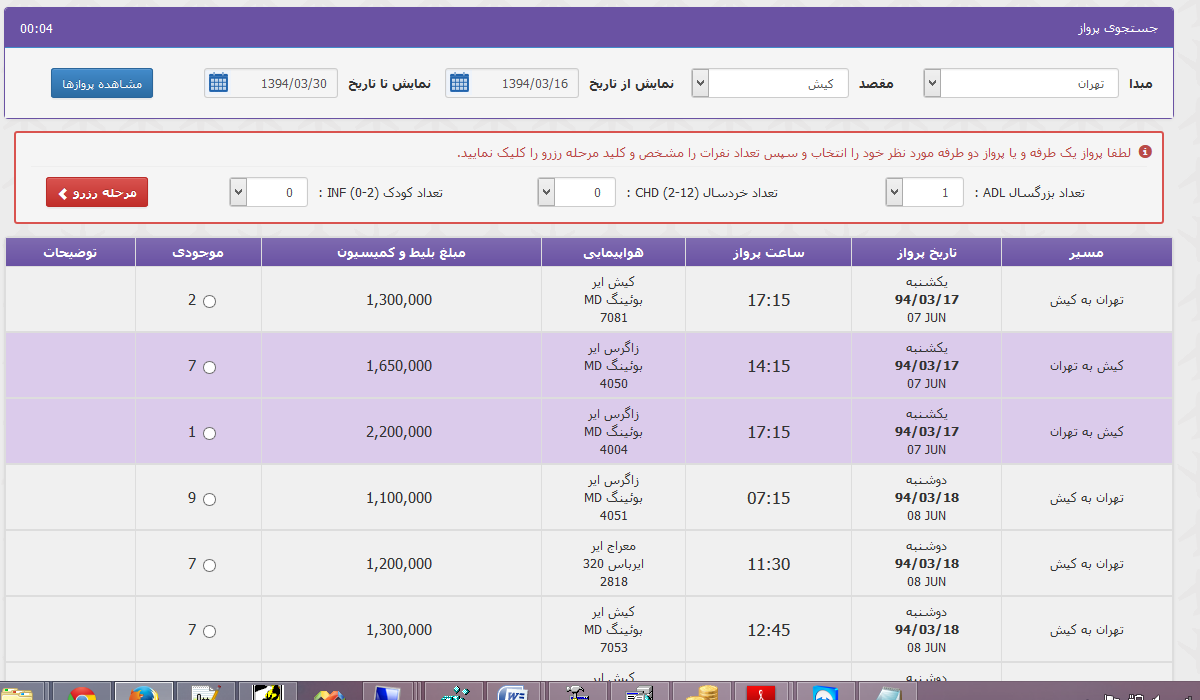Viewport: 1200px width, 700px height.
Task: Click the مرحله رزرو reservation button
Action: (96, 193)
